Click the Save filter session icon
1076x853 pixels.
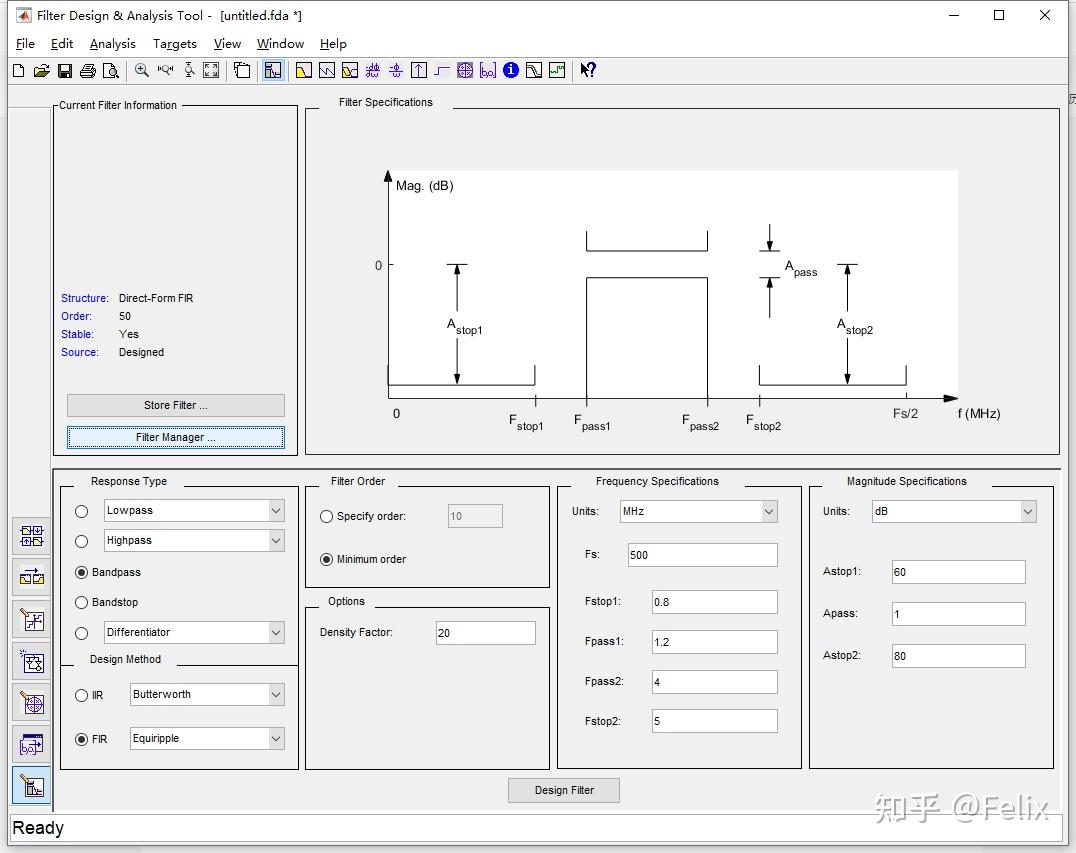[64, 70]
